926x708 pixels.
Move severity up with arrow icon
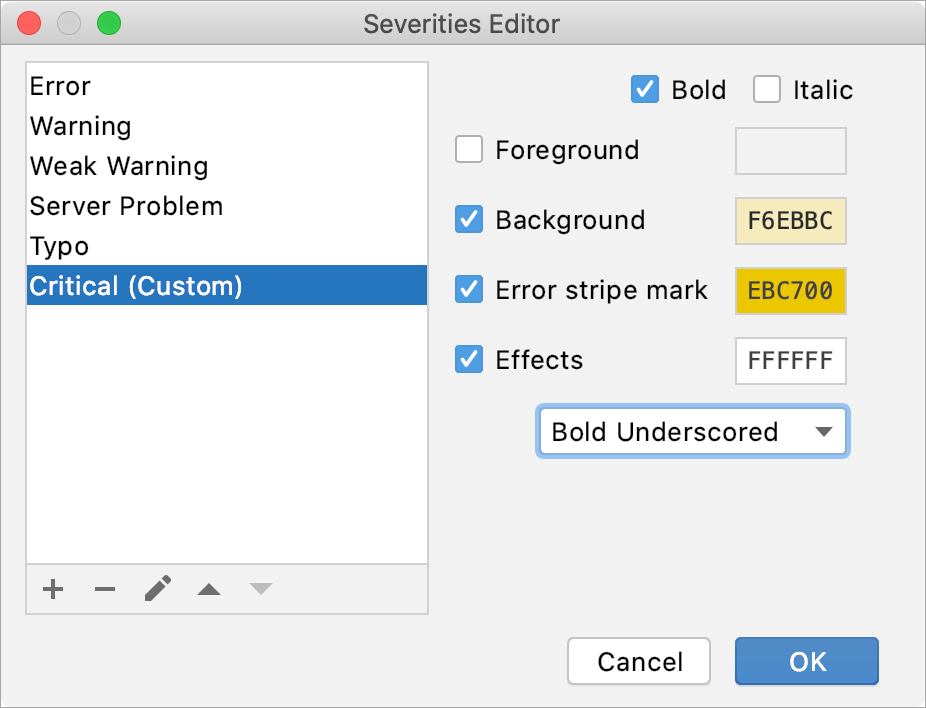click(x=209, y=589)
